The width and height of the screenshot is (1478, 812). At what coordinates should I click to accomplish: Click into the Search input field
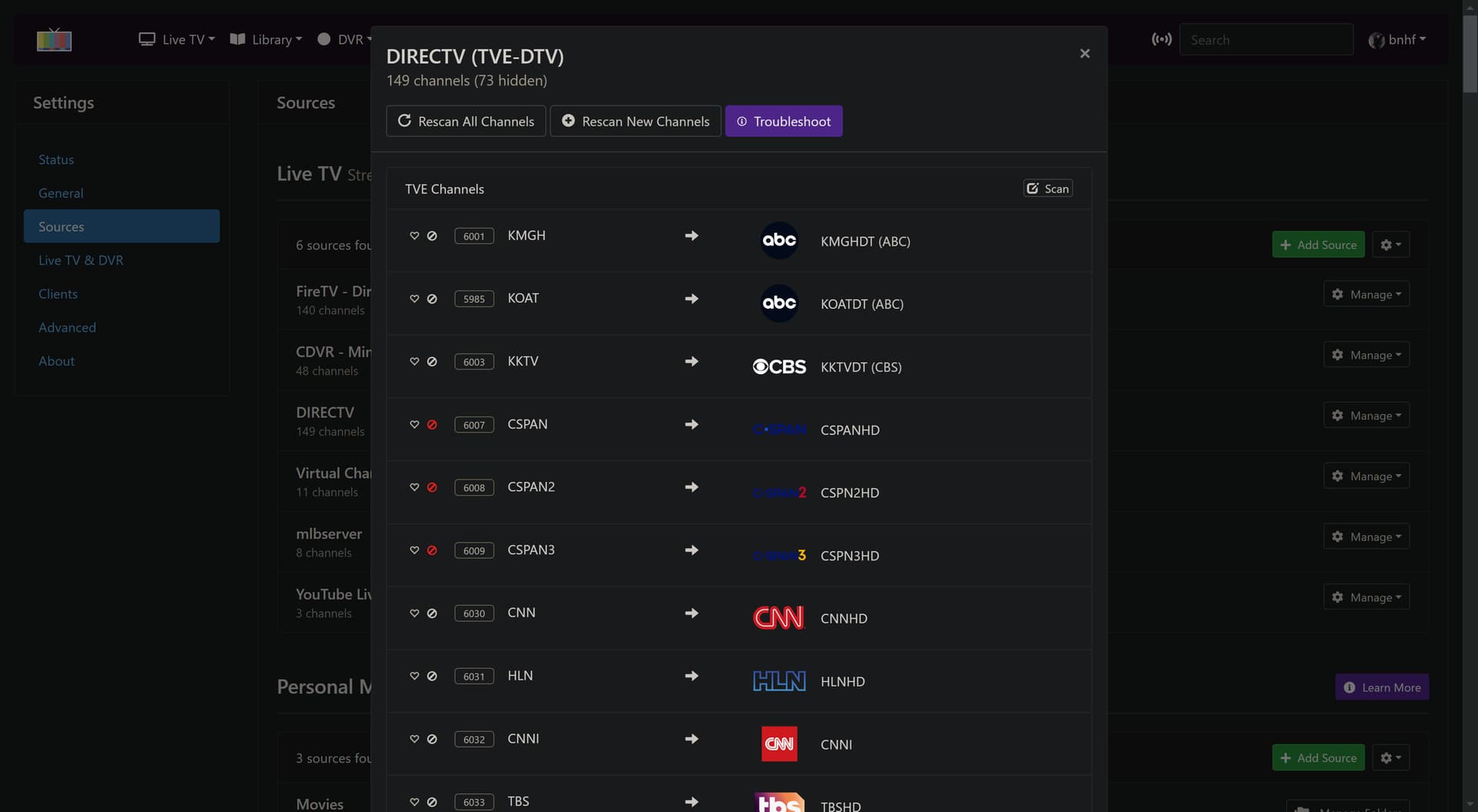tap(1266, 39)
